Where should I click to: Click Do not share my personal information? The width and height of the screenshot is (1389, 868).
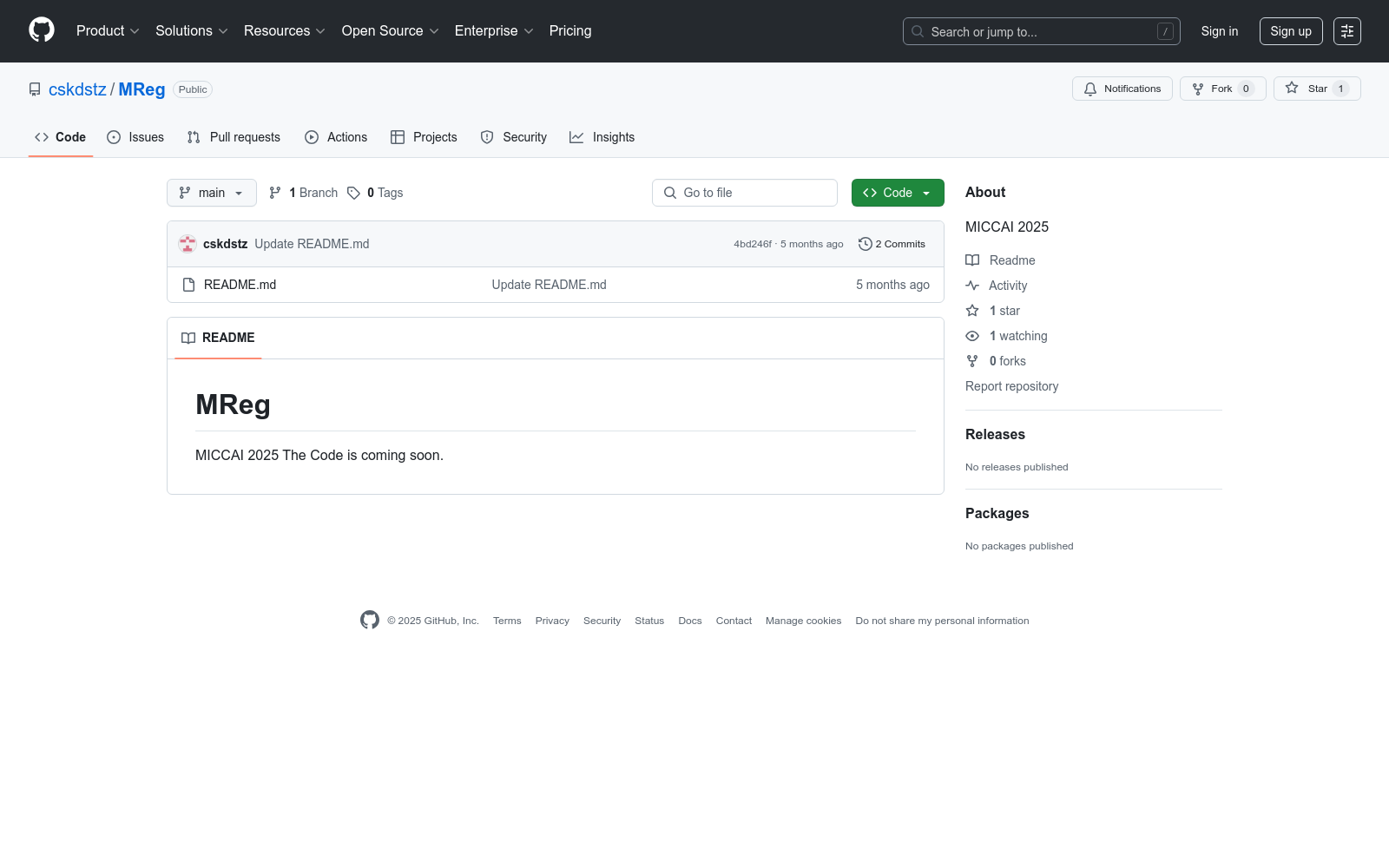942,621
